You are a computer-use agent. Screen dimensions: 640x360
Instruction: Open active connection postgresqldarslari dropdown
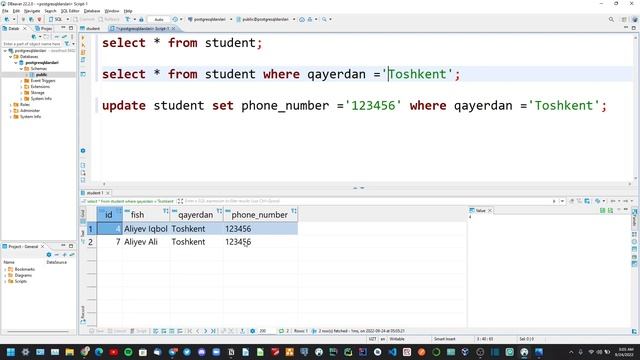point(209,19)
